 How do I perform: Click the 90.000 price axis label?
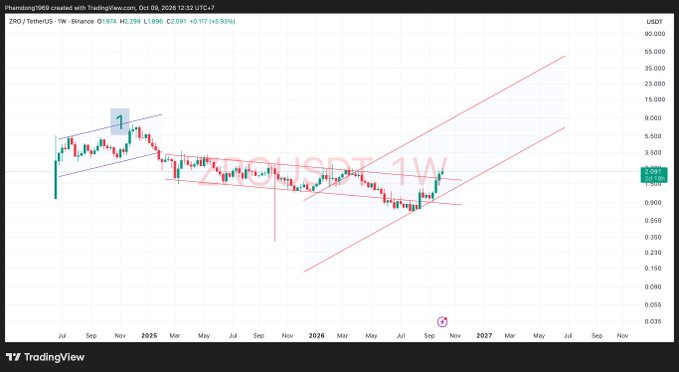point(655,34)
